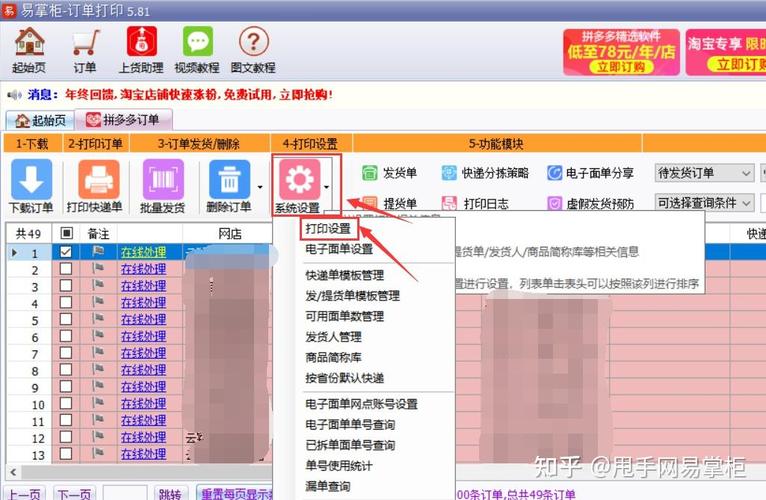Screen dimensions: 766x500
Task: Check the checkbox for row 6
Action: pyautogui.click(x=65, y=336)
